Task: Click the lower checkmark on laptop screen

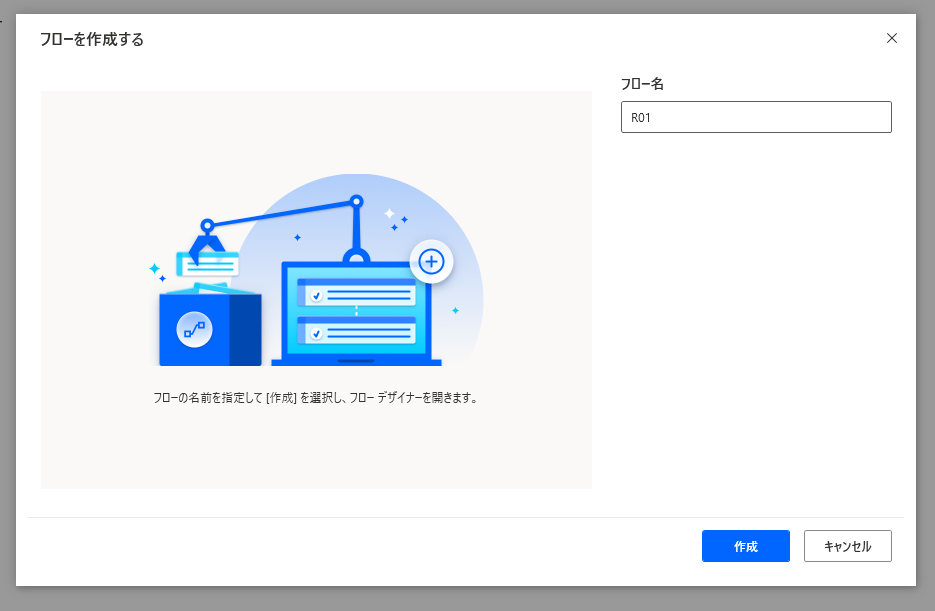Action: 316,331
